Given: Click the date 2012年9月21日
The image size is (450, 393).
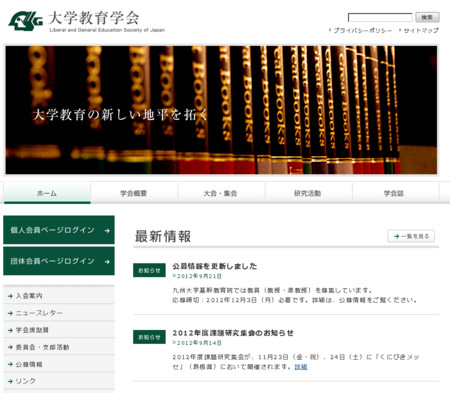Looking at the screenshot, I should 199,276.
